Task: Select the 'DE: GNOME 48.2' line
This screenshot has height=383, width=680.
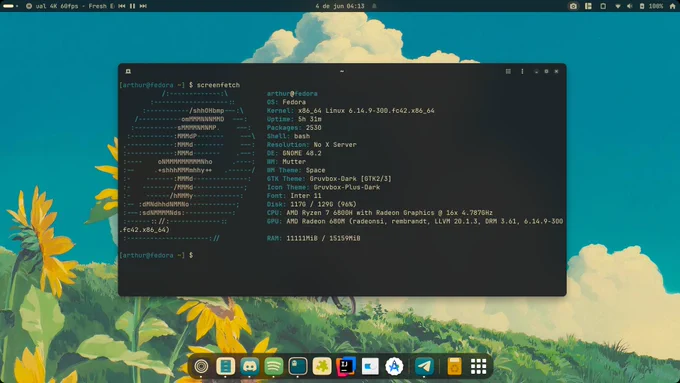Action: point(294,153)
